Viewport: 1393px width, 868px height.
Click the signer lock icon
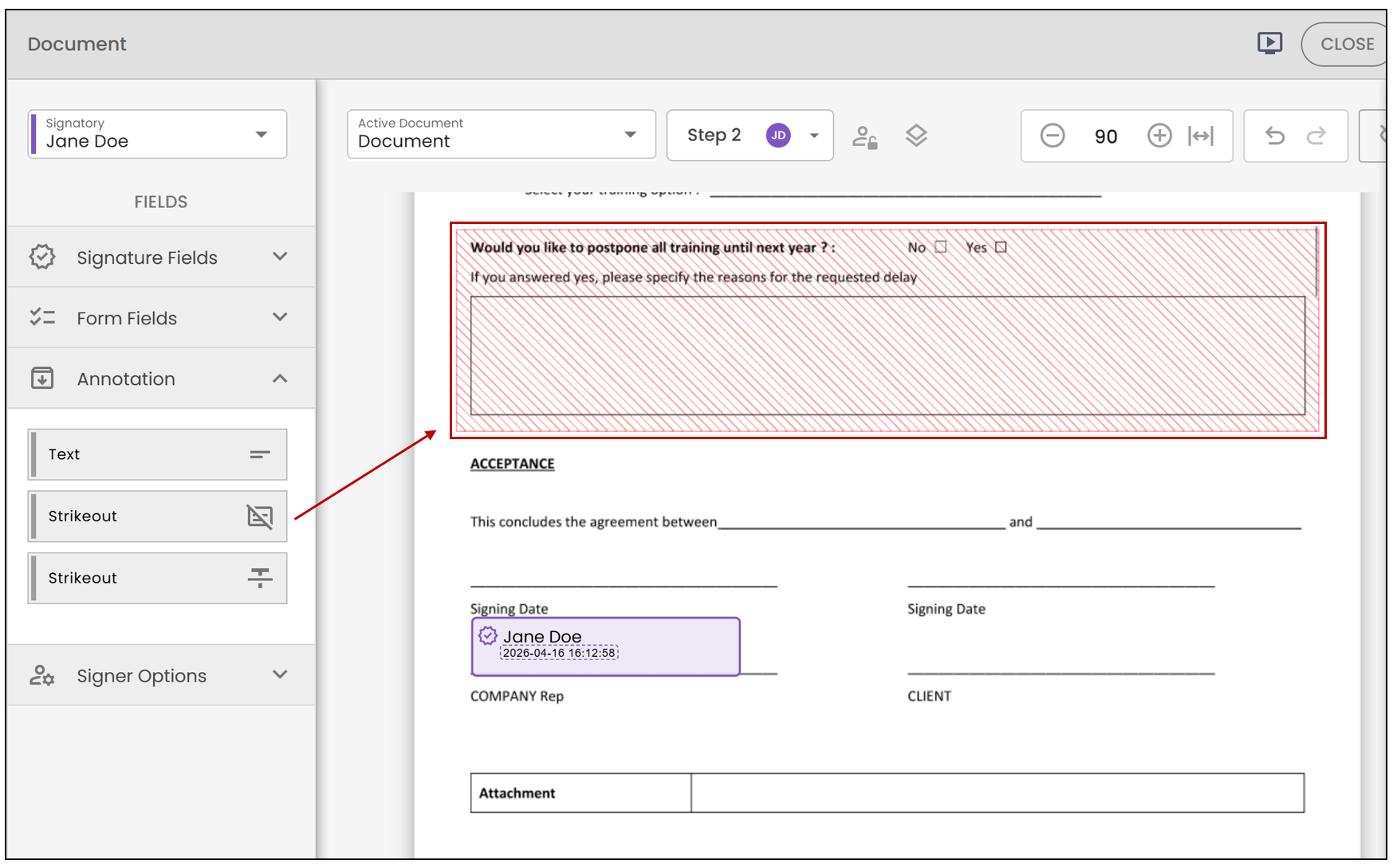point(865,137)
